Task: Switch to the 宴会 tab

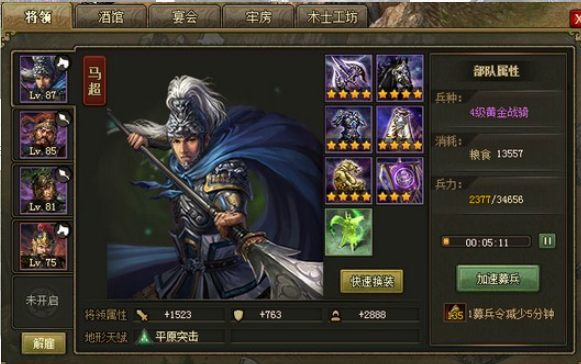Action: point(185,17)
